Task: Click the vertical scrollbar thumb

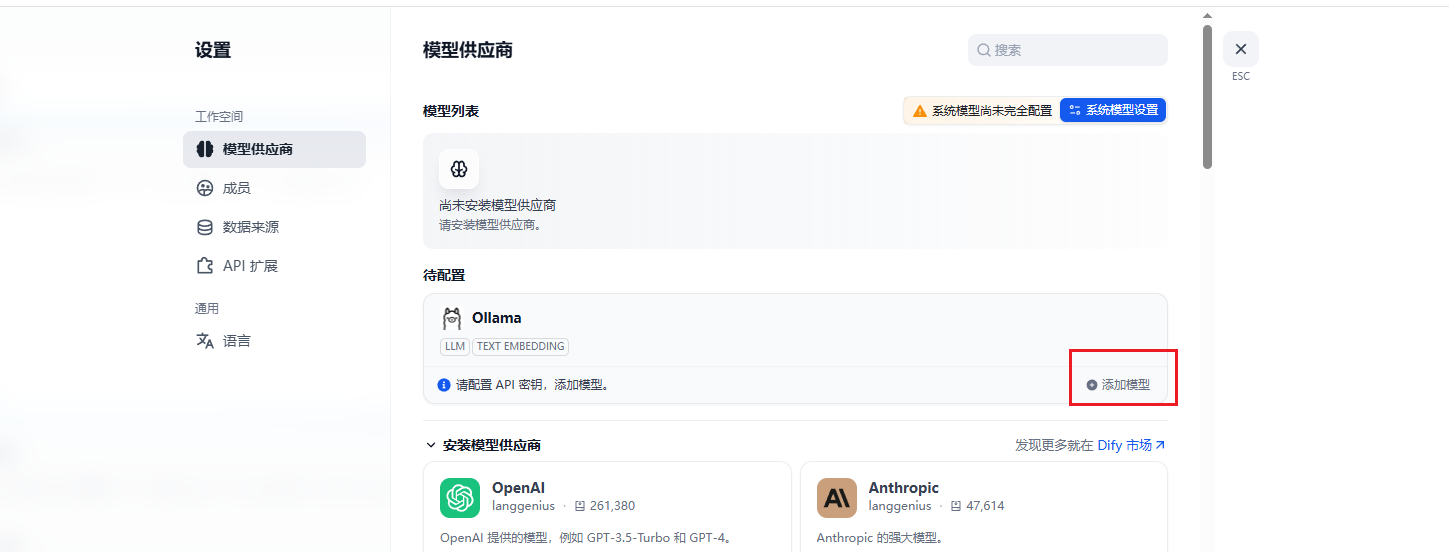Action: (1207, 97)
